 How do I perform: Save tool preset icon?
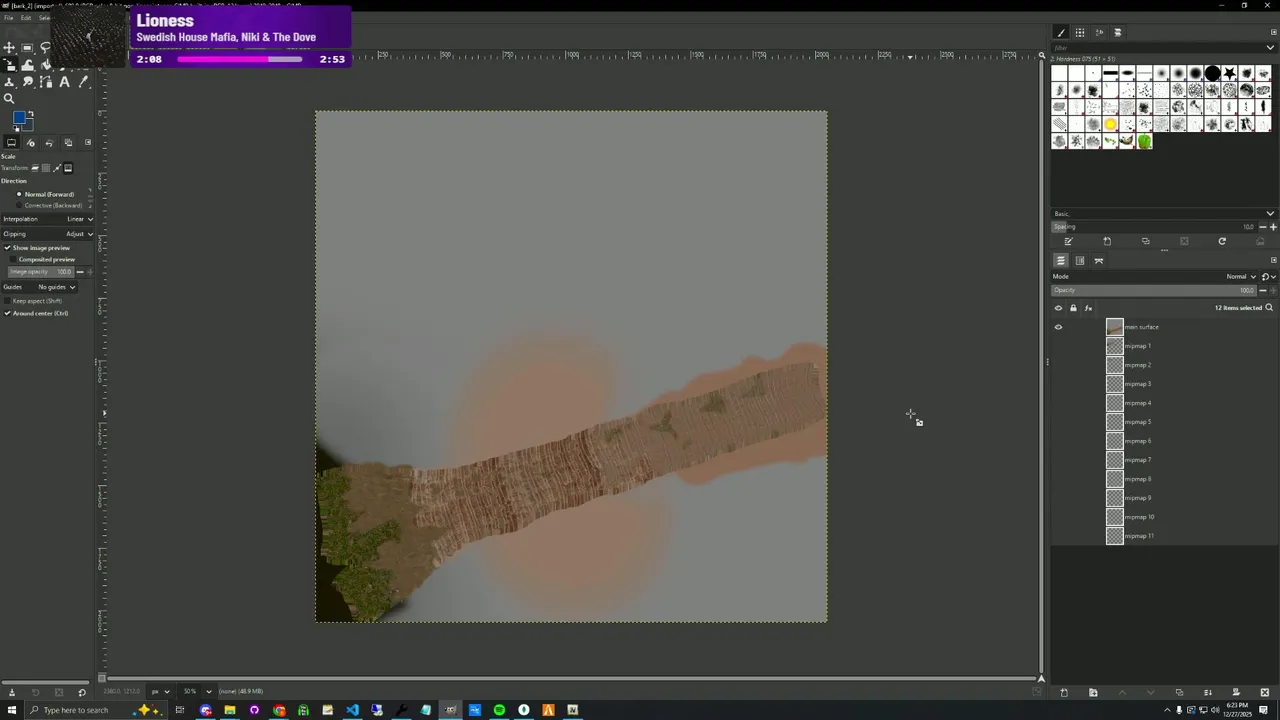[12, 692]
